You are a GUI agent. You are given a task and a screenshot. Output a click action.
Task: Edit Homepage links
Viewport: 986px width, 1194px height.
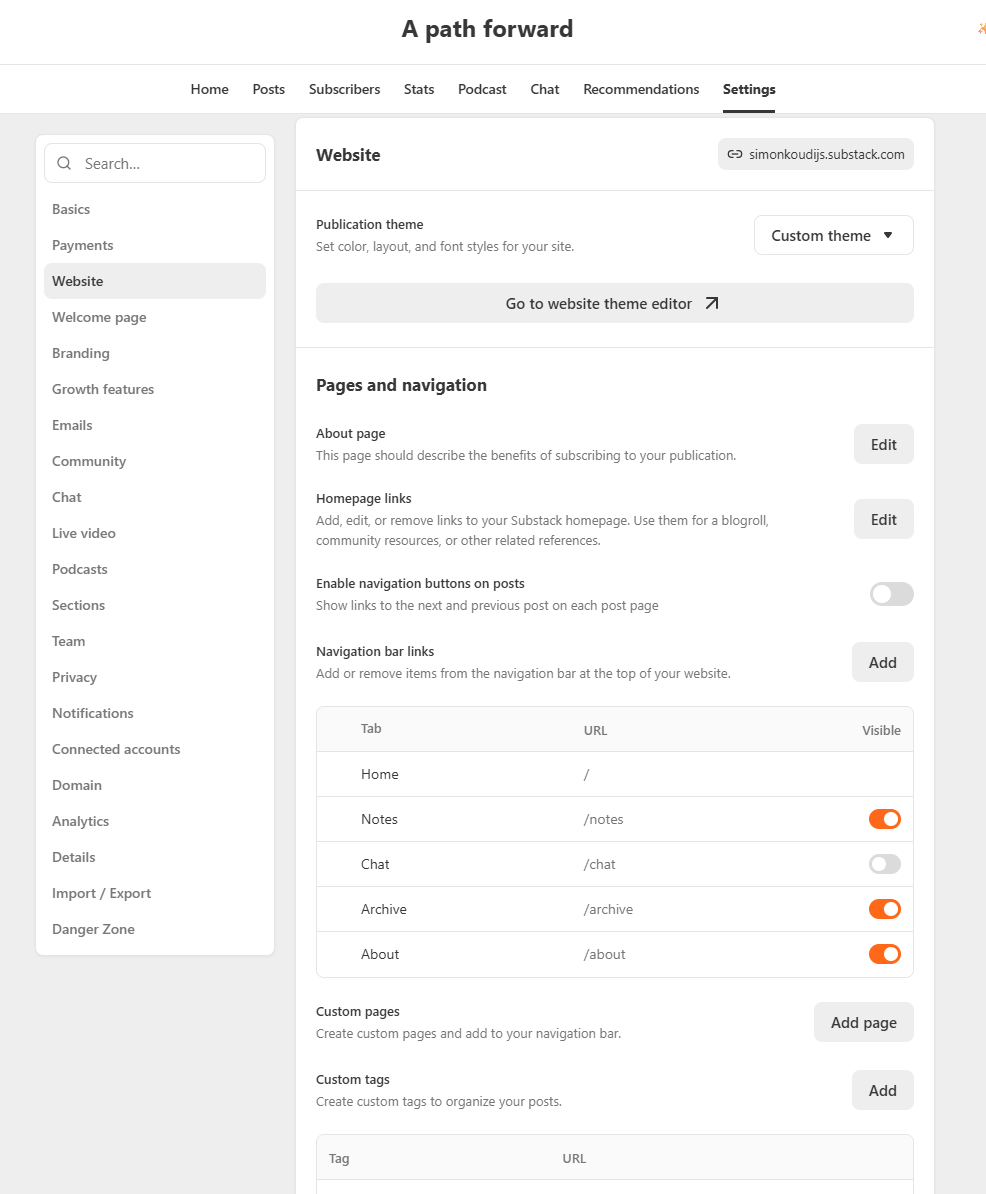tap(883, 519)
